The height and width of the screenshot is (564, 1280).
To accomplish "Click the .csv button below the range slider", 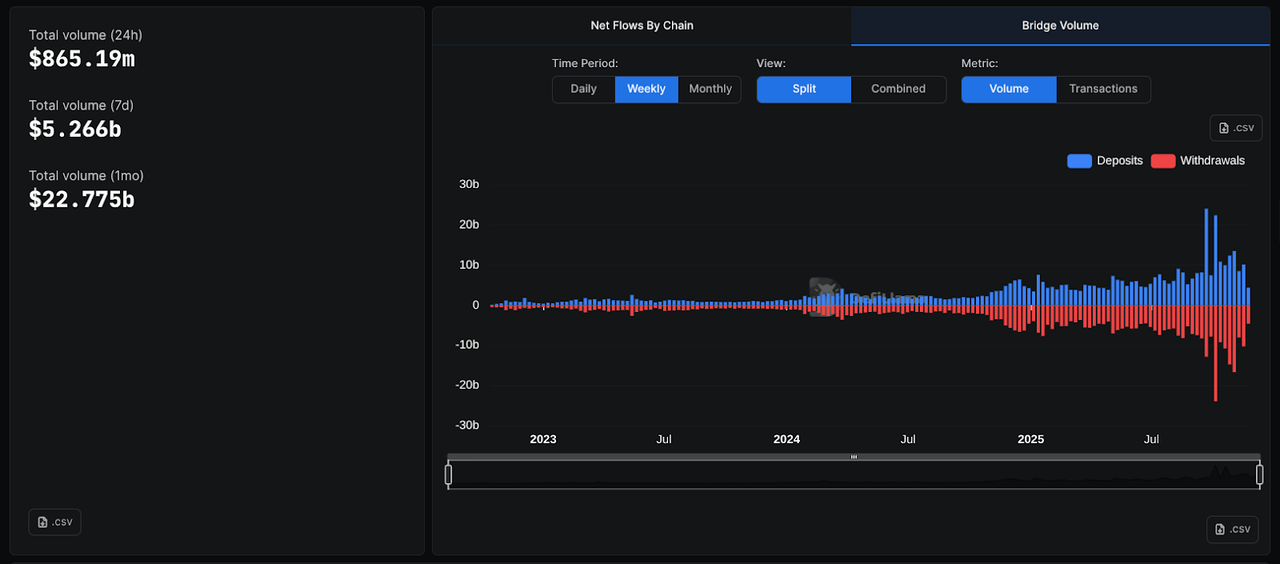I will coord(1231,529).
